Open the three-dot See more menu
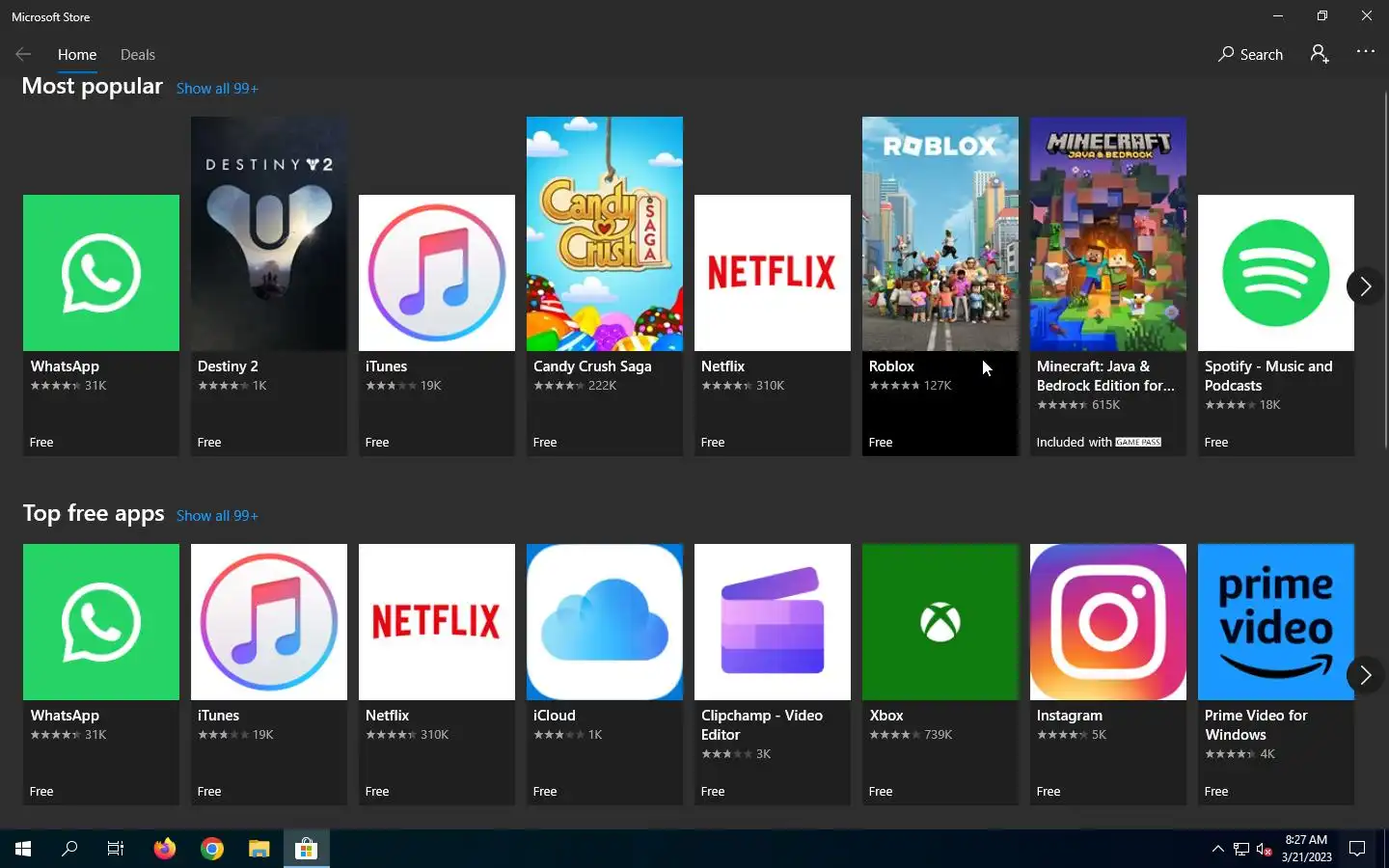The image size is (1389, 868). (1366, 52)
